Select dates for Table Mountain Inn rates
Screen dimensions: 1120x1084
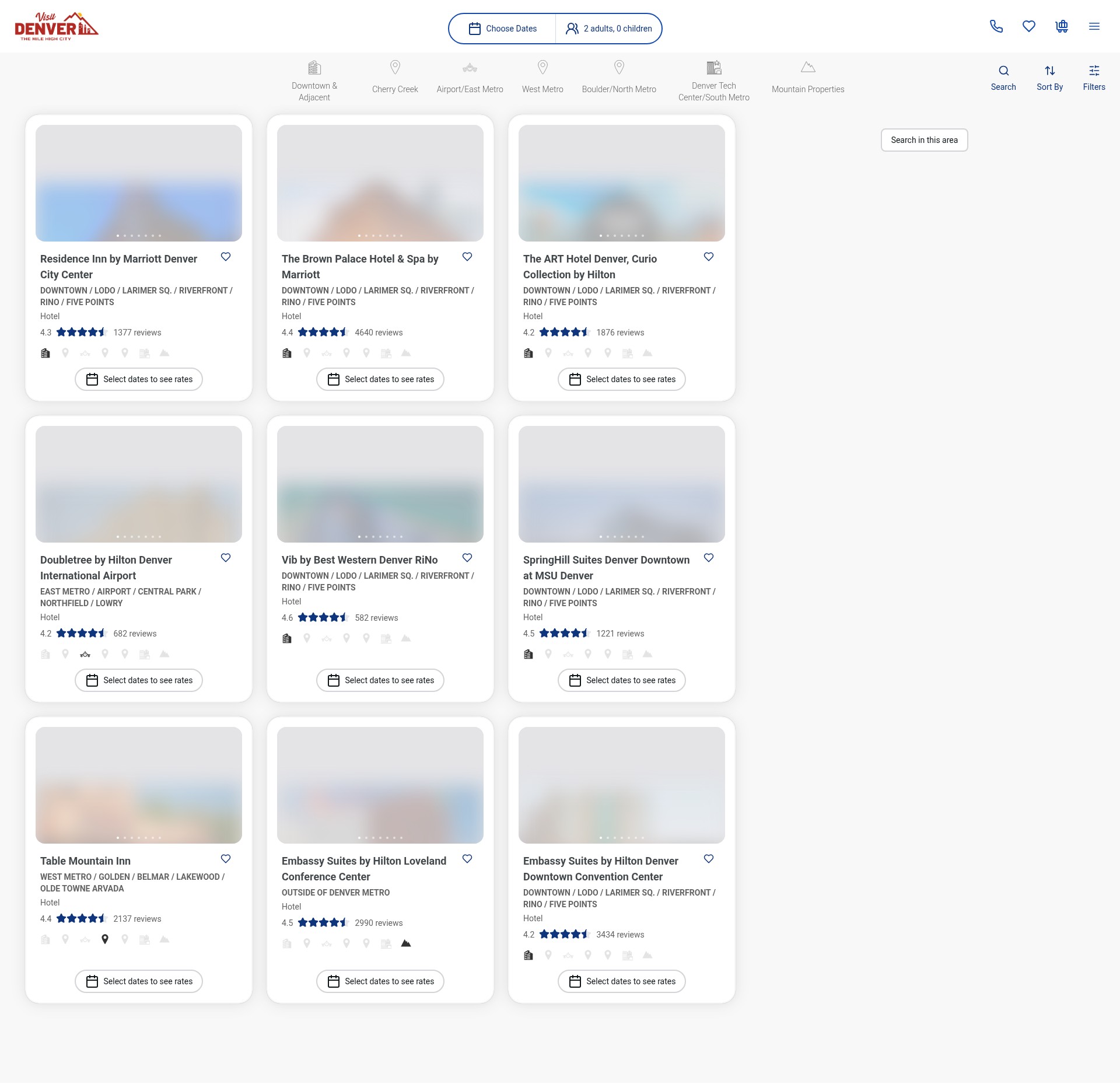pyautogui.click(x=139, y=981)
